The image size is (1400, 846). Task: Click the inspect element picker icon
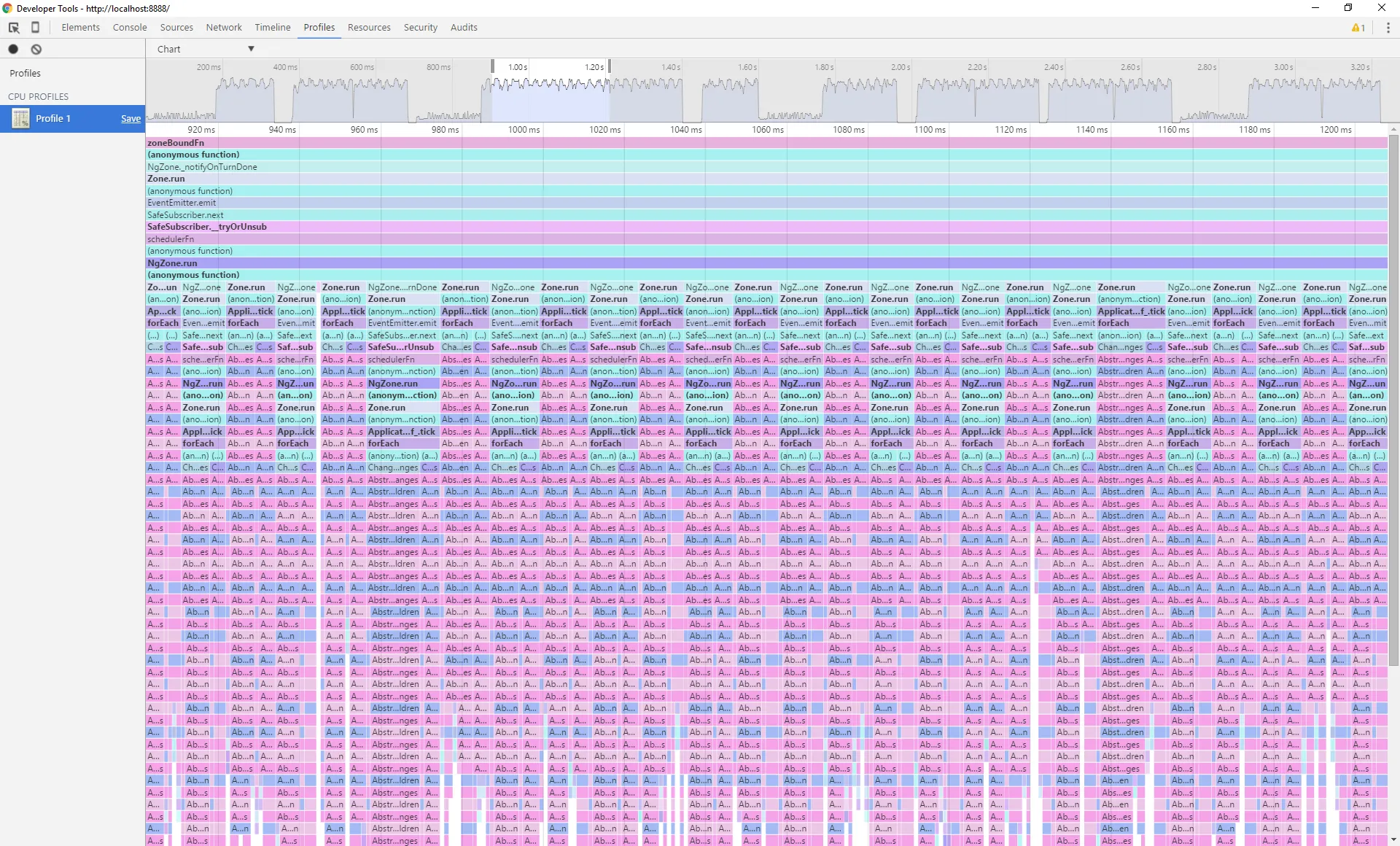pyautogui.click(x=14, y=28)
